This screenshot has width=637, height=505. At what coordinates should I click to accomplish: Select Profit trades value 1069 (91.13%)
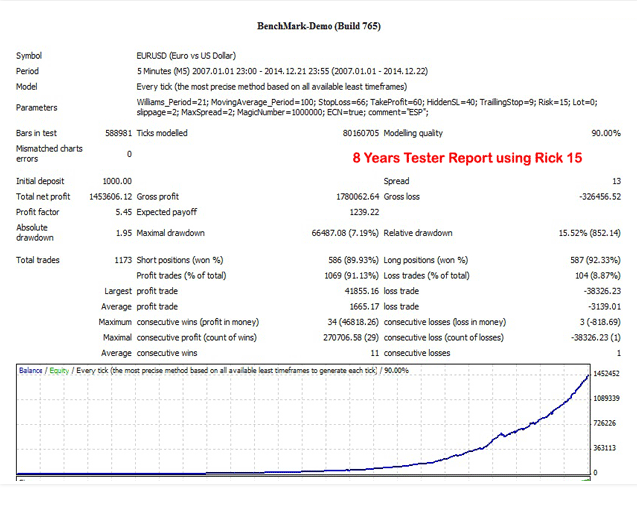coord(351,275)
